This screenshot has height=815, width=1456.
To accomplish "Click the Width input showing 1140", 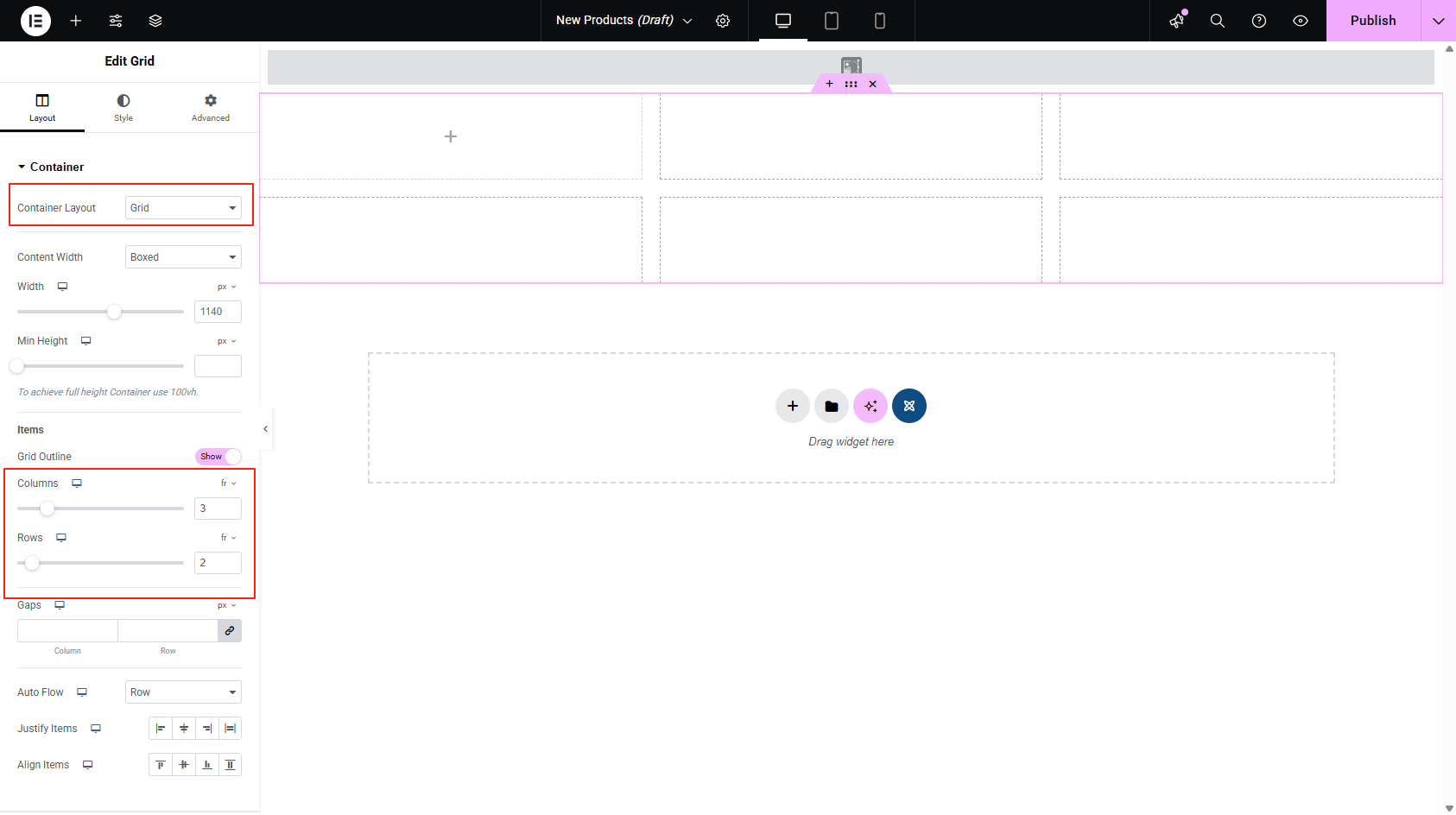I will 217,311.
